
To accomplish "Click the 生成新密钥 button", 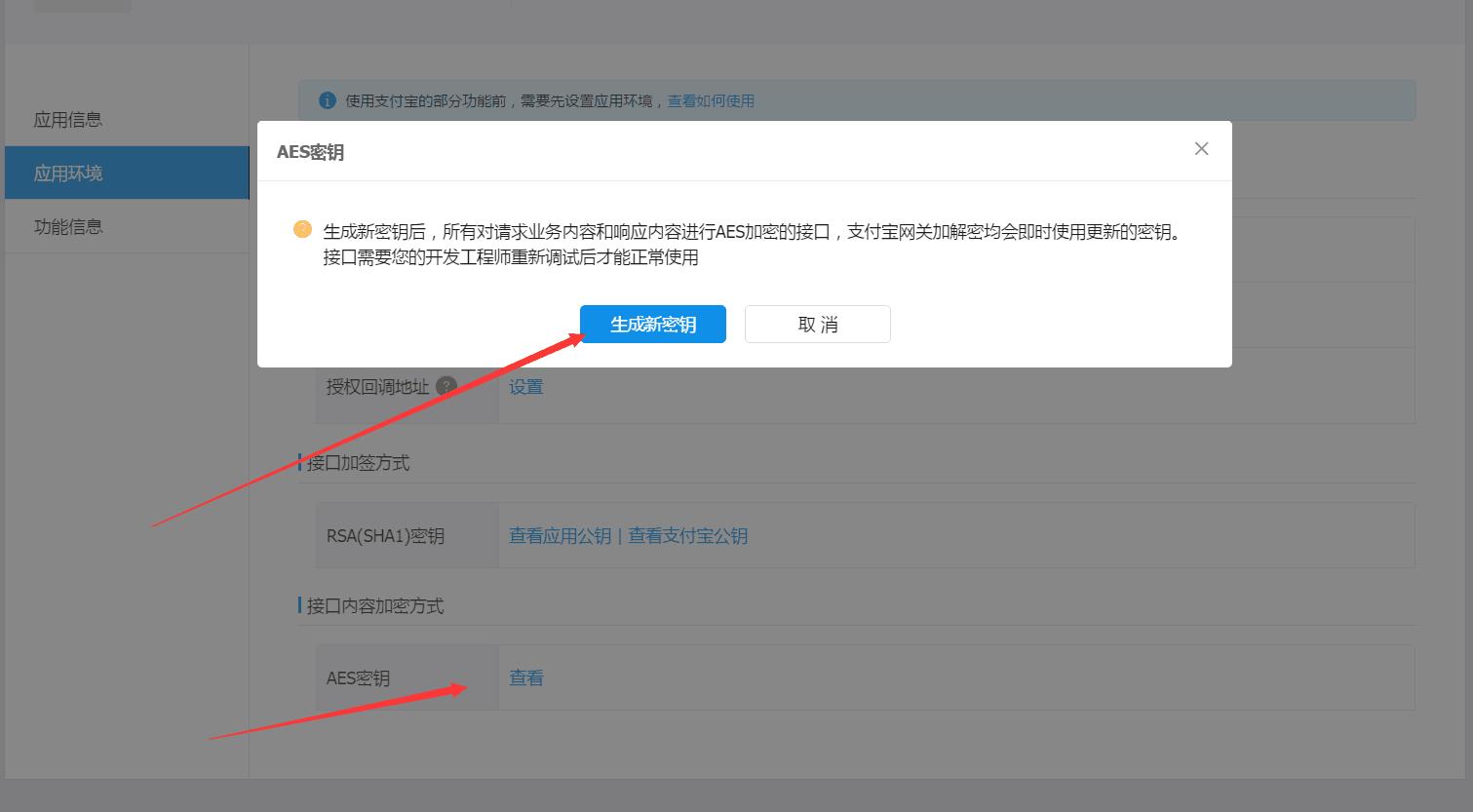I will click(x=652, y=325).
